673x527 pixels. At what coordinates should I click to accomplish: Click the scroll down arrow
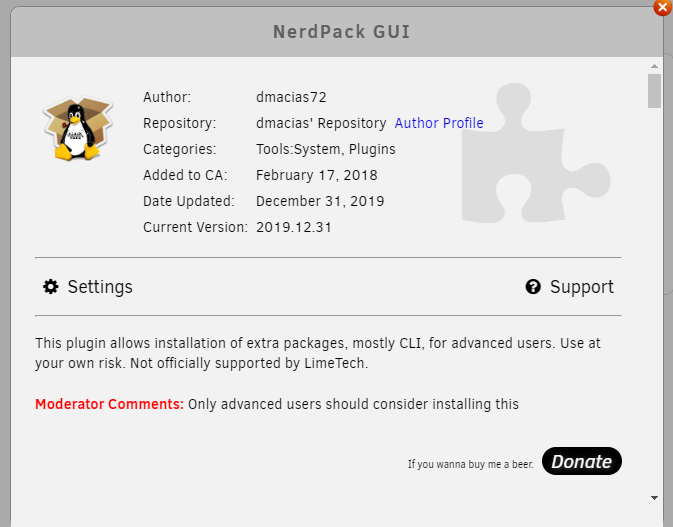654,497
